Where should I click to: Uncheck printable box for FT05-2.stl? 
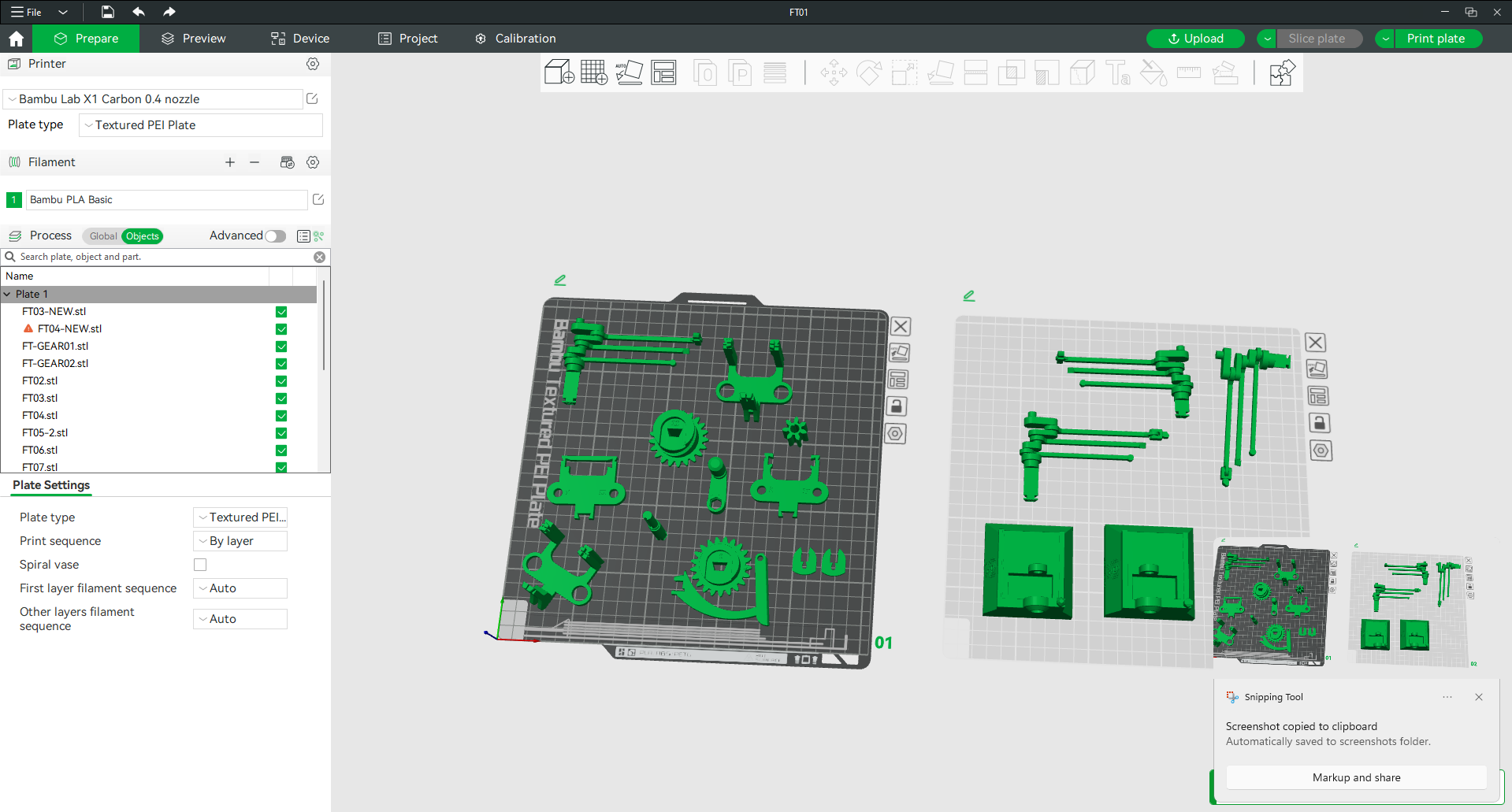click(281, 433)
